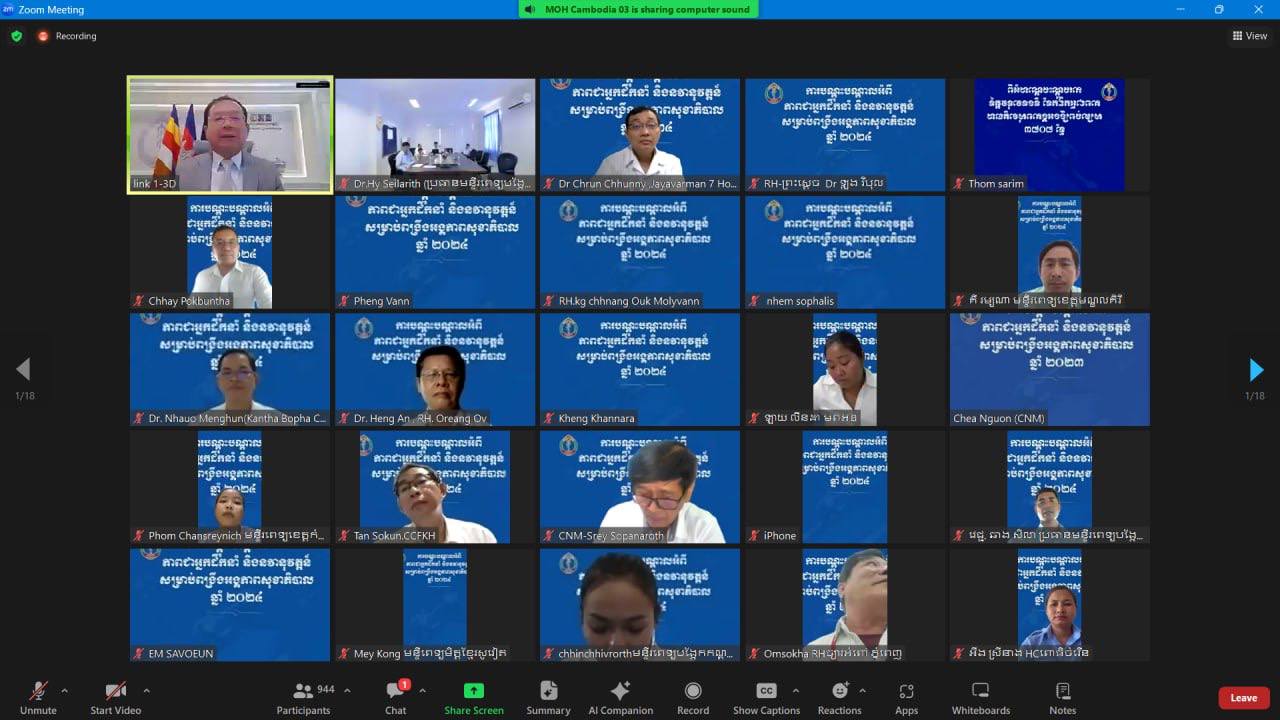Expand the arrow next to Reactions
1280x720 pixels.
click(x=862, y=690)
